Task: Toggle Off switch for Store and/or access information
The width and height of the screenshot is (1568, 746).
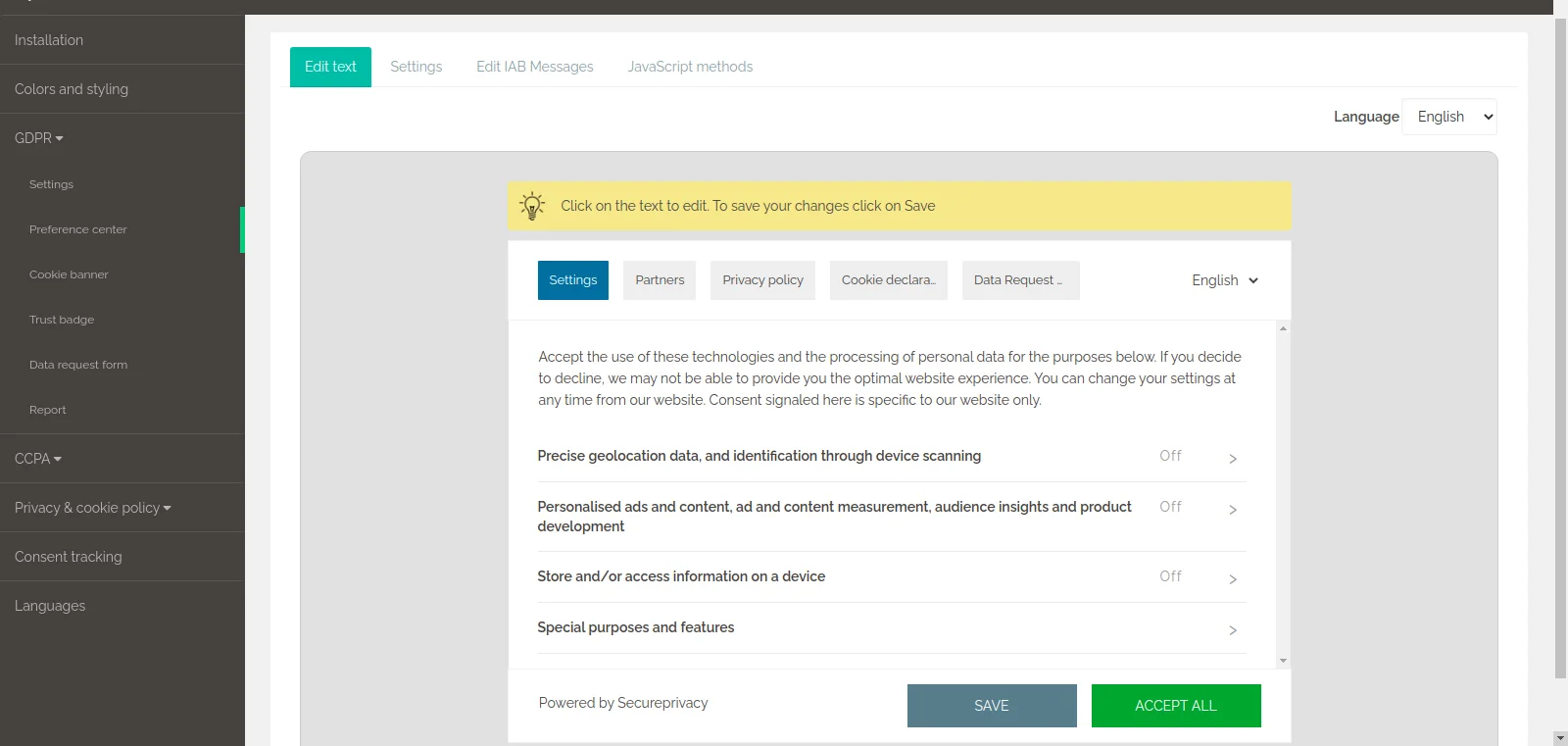Action: 1171,576
